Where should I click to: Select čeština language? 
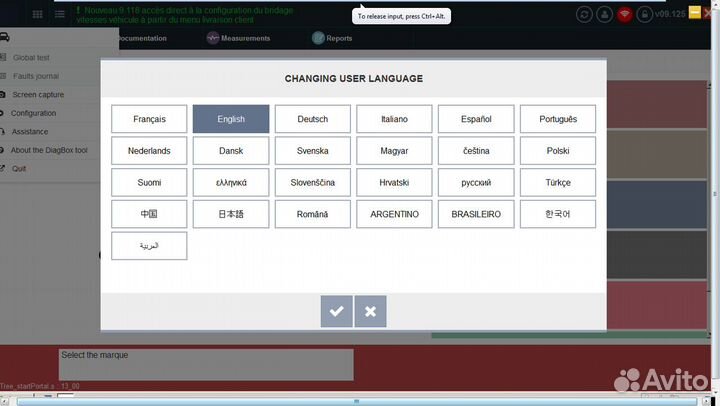(x=476, y=151)
